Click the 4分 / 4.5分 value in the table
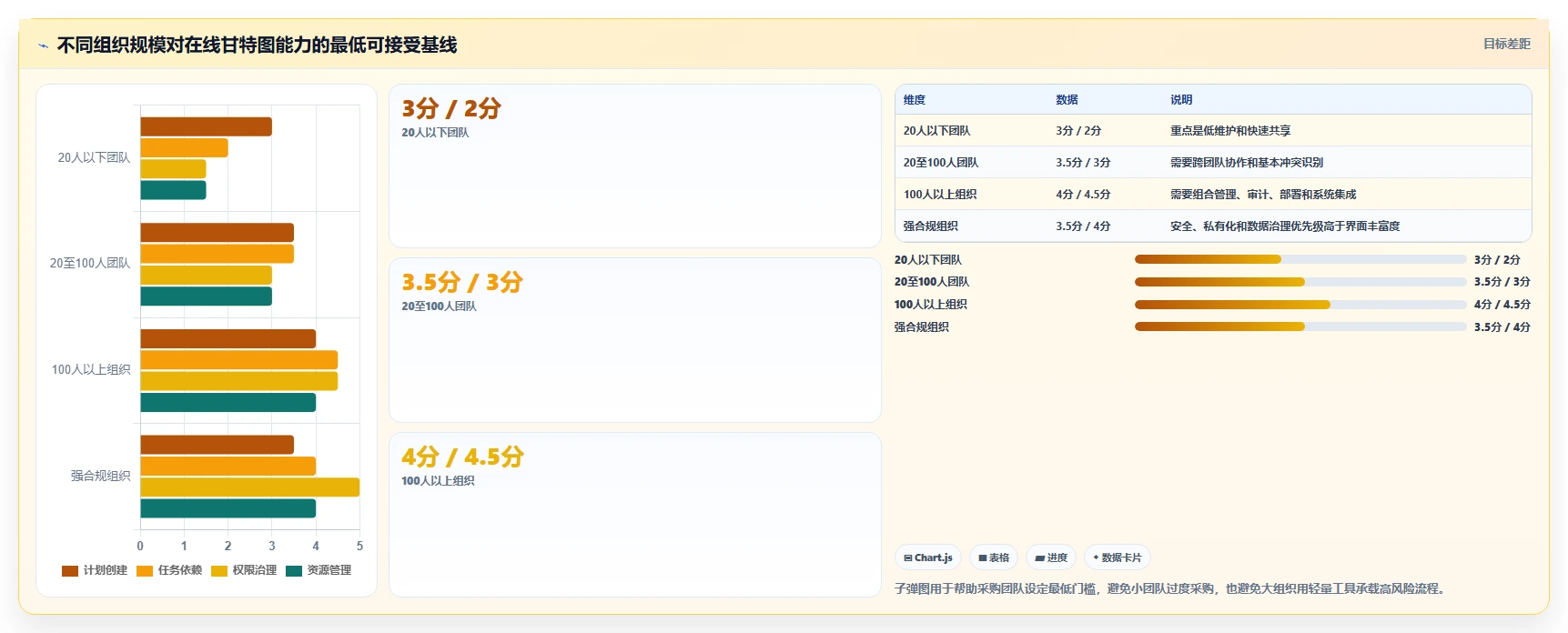The image size is (1568, 633). tap(1083, 195)
